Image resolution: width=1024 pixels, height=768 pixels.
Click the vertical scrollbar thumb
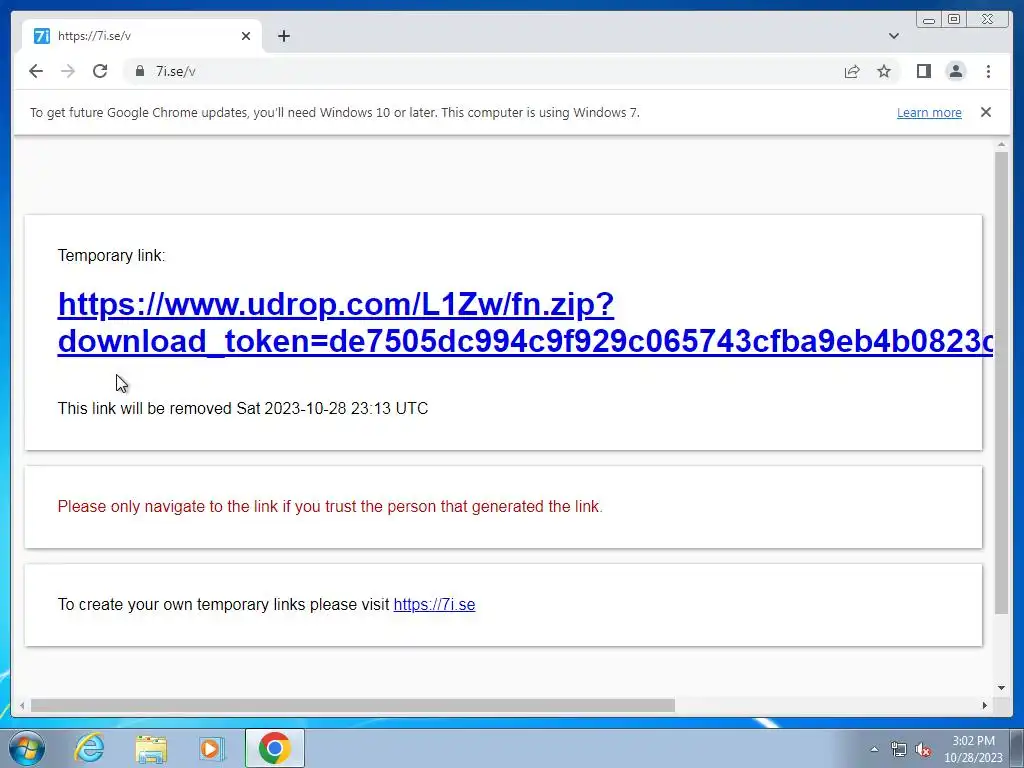(1001, 382)
